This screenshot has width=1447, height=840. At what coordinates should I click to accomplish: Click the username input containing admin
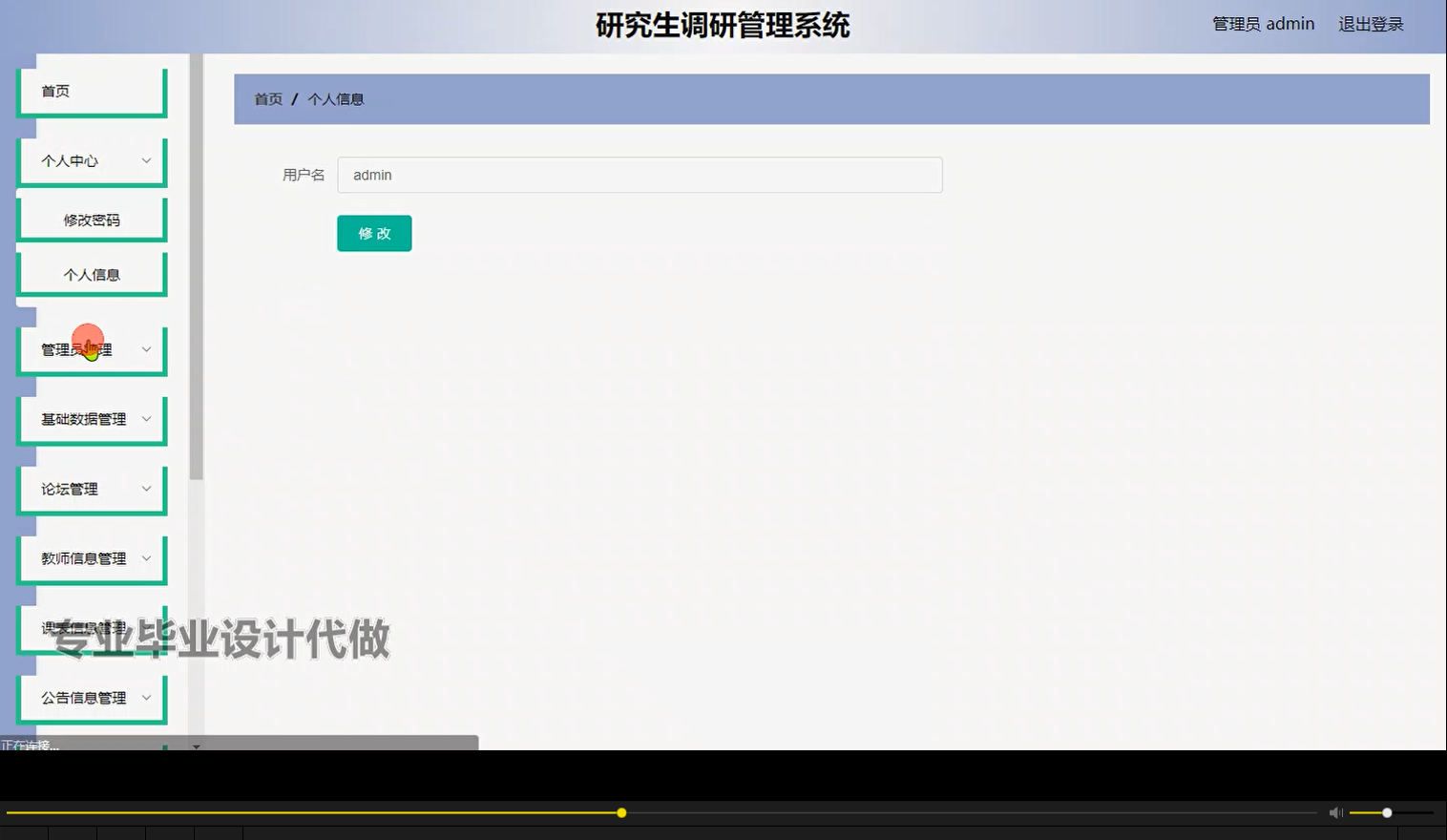640,175
